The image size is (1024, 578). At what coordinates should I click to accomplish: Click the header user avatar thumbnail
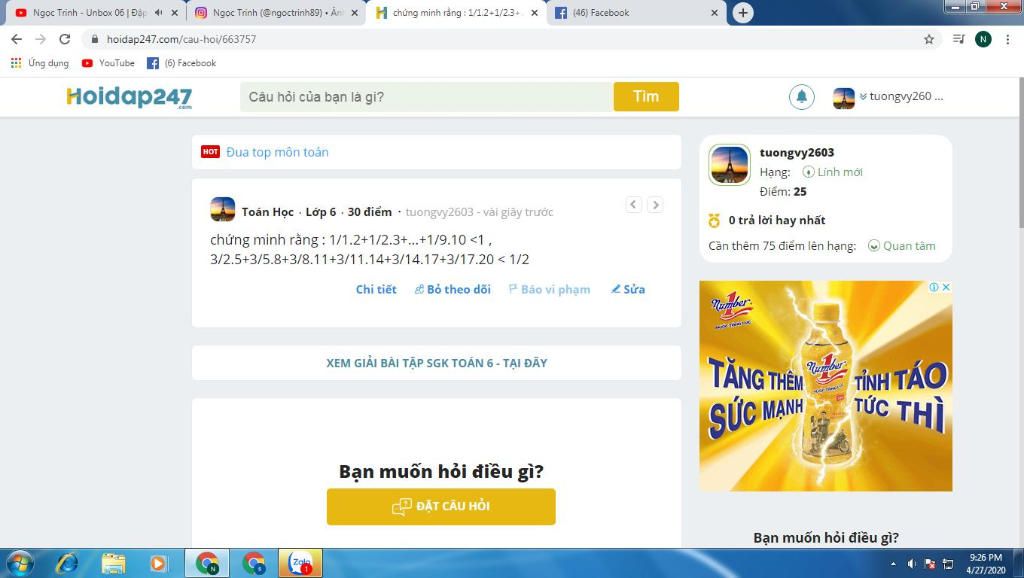pos(843,98)
